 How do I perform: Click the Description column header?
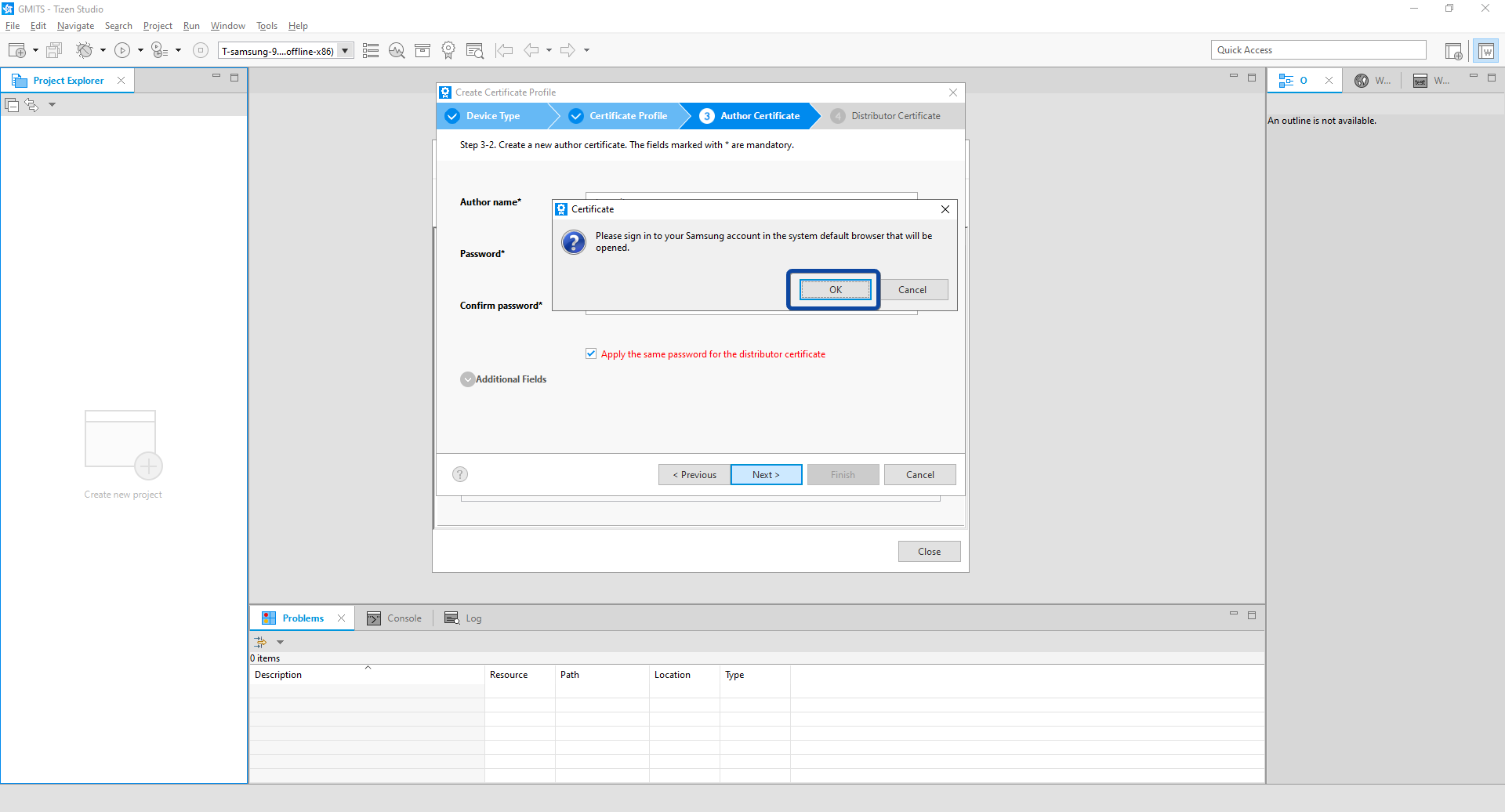pos(367,675)
